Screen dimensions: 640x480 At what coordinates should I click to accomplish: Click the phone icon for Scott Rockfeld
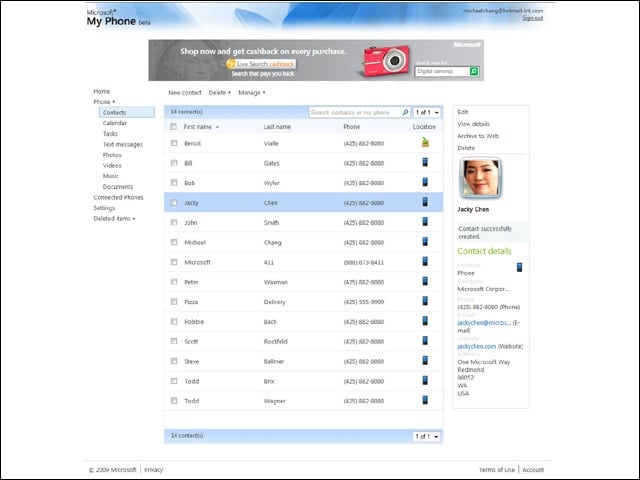[x=425, y=340]
